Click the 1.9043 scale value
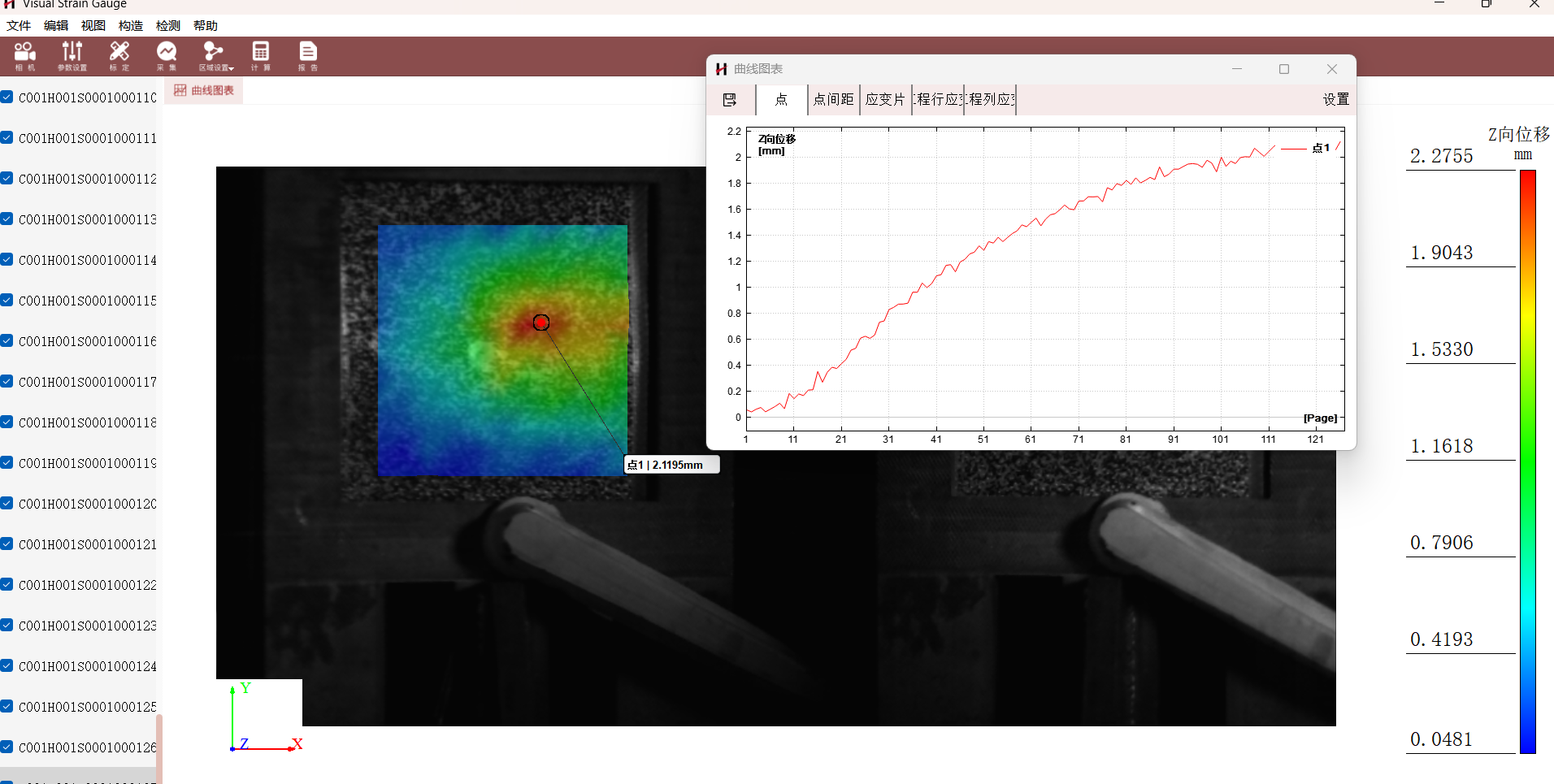The height and width of the screenshot is (784, 1554). click(x=1441, y=253)
